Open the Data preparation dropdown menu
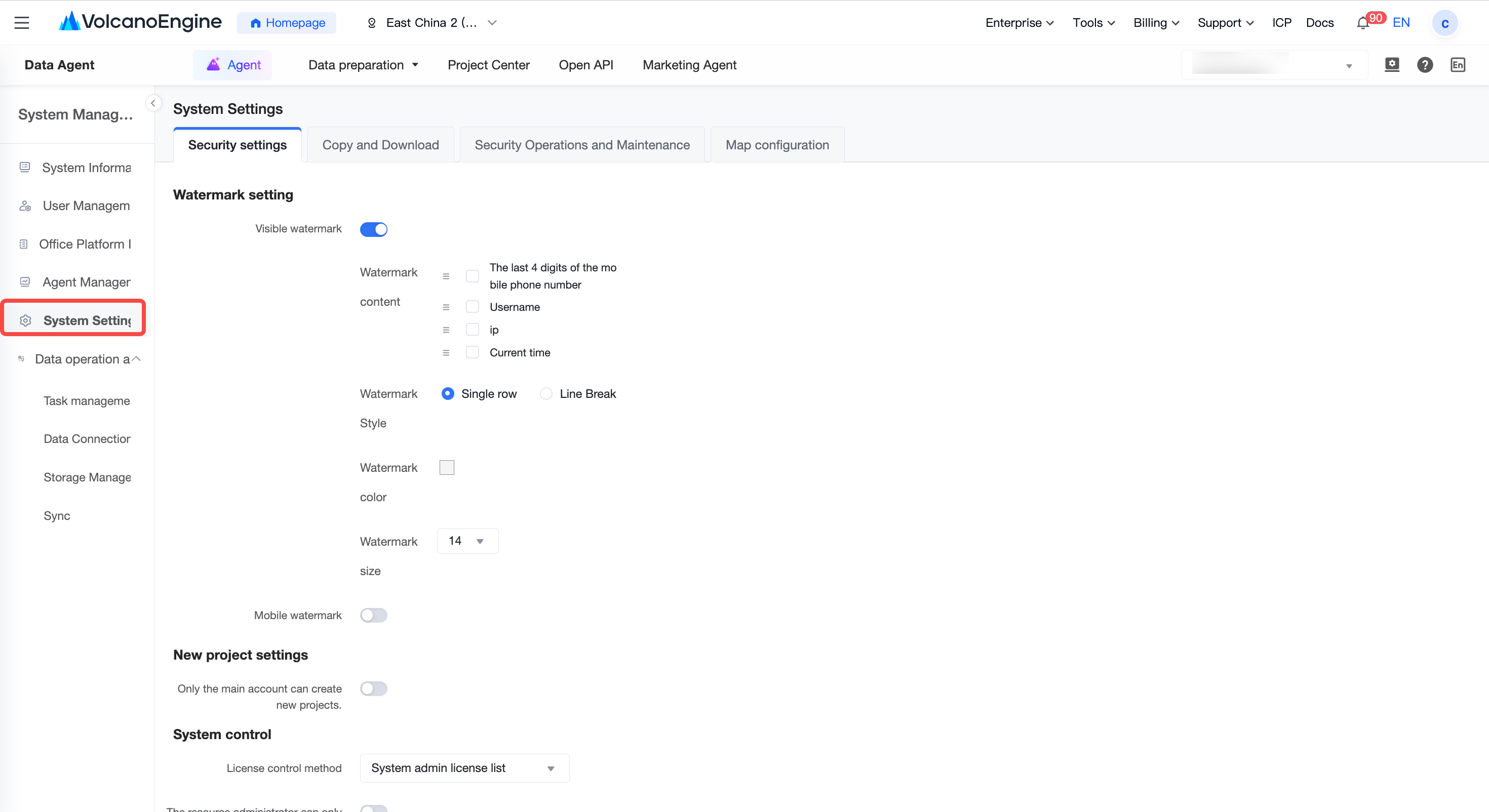The width and height of the screenshot is (1489, 812). click(x=363, y=65)
